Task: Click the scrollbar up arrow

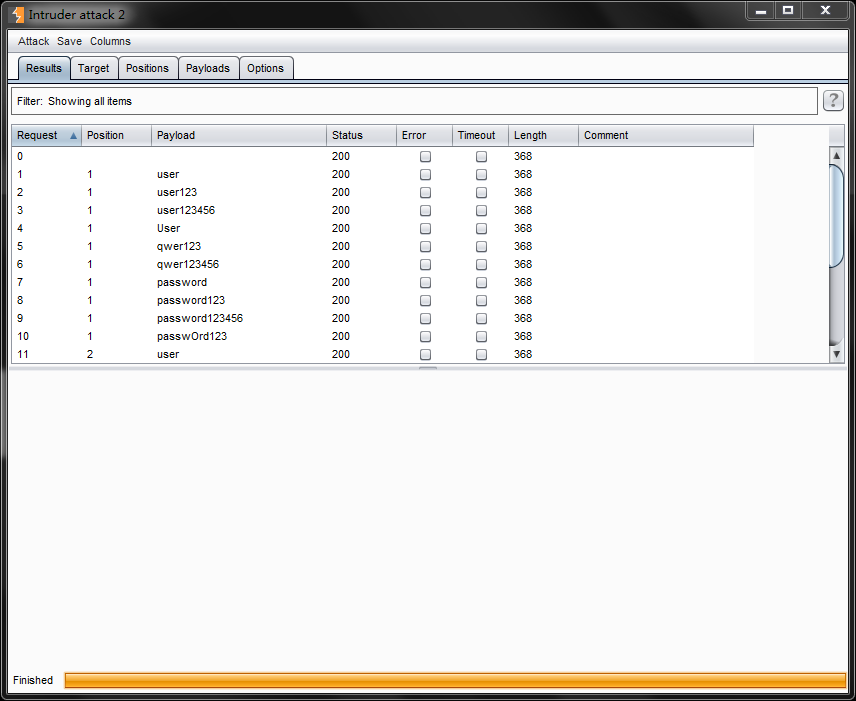Action: (x=836, y=156)
